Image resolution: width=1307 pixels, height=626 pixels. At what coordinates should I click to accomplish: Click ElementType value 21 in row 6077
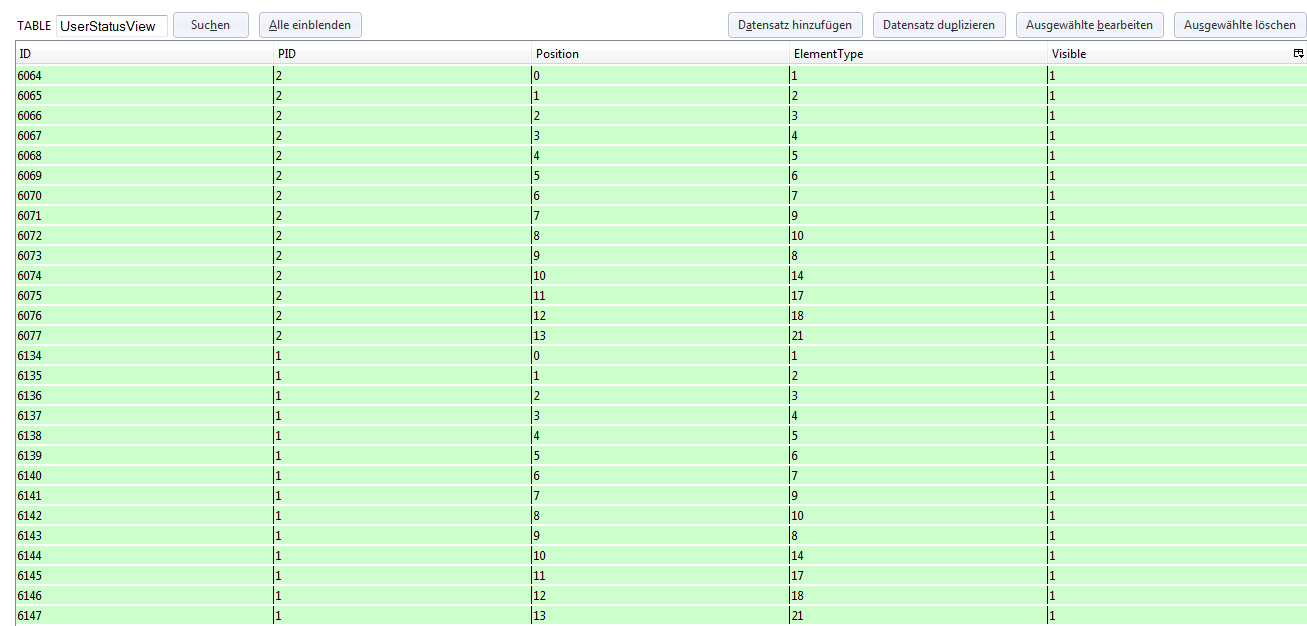797,336
